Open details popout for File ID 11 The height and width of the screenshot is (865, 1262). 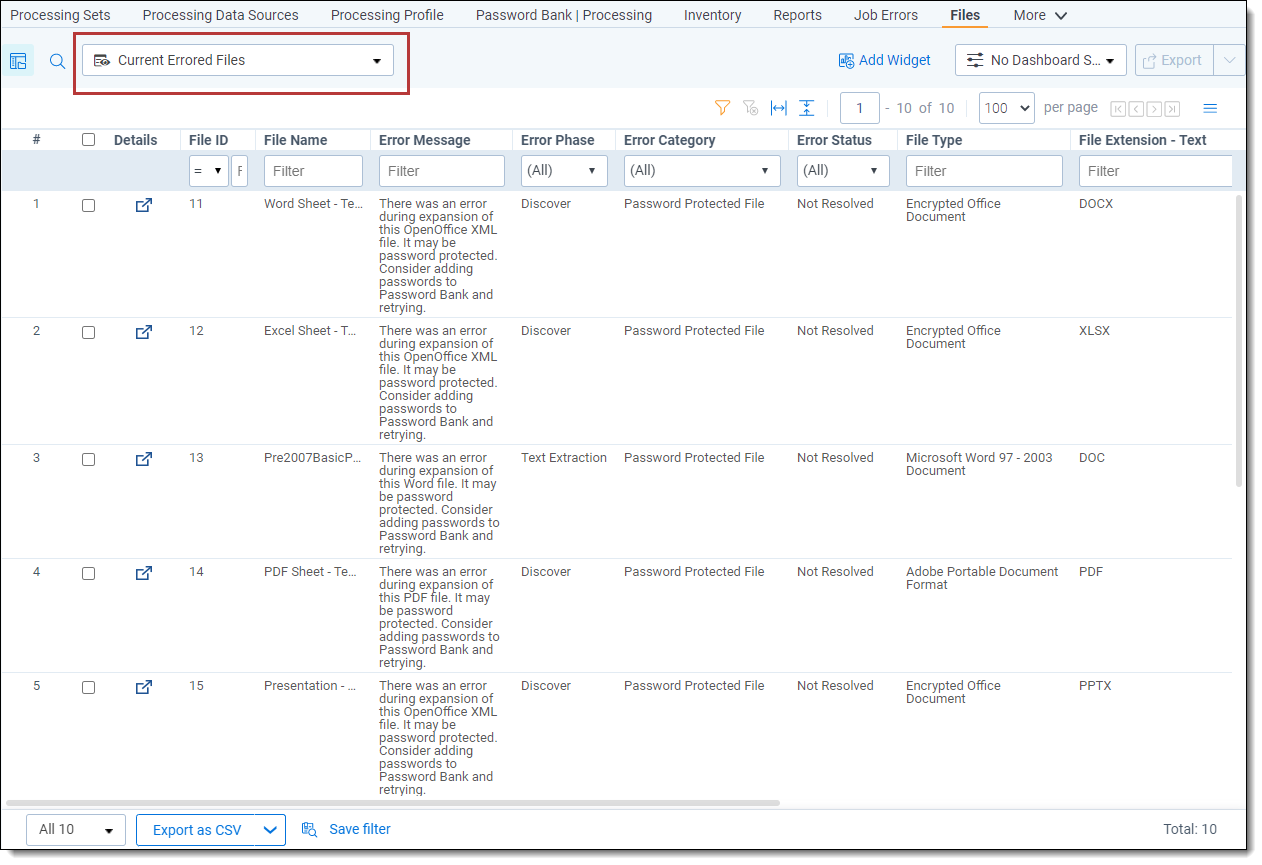coord(143,205)
